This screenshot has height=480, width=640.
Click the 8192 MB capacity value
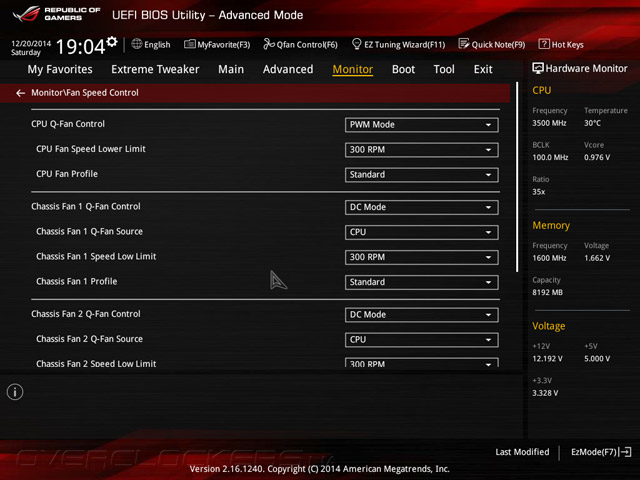pyautogui.click(x=547, y=293)
